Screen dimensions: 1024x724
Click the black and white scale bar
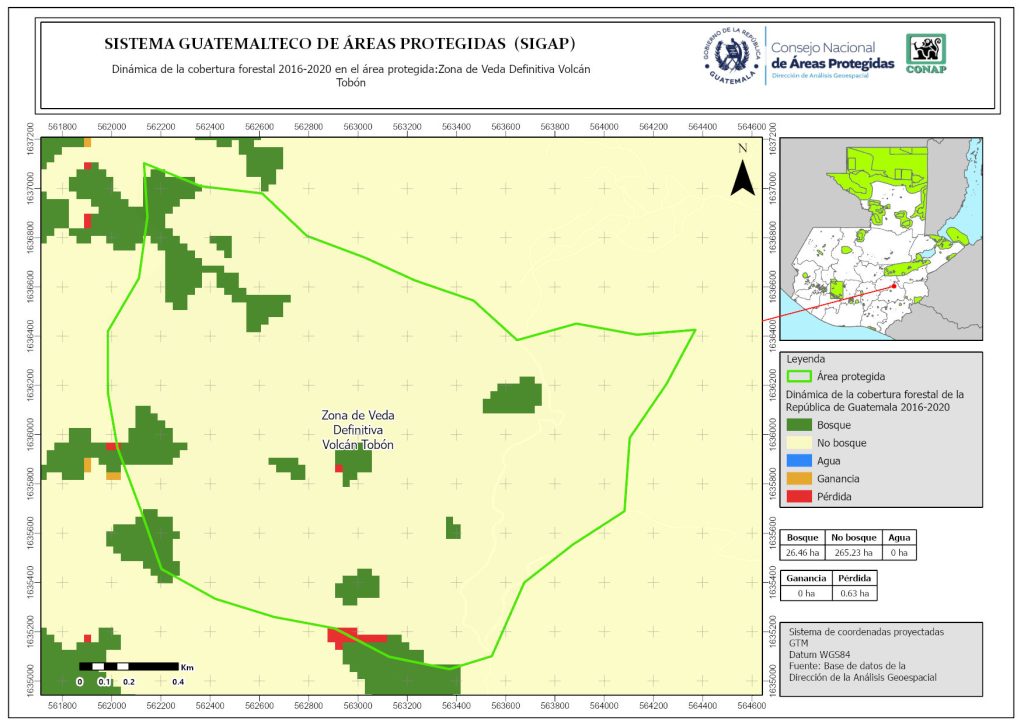pos(129,666)
